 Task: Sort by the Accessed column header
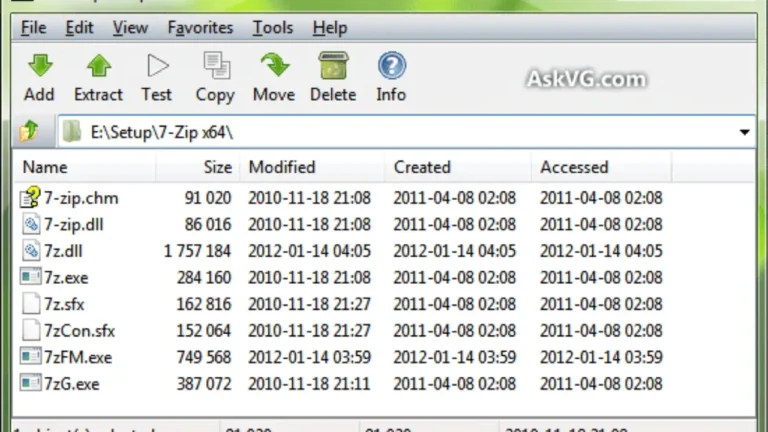(601, 168)
